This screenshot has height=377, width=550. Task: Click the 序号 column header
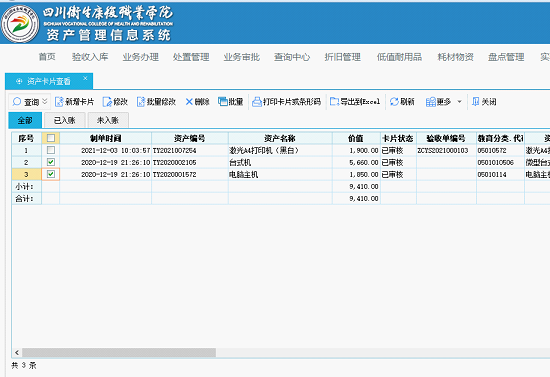26,138
